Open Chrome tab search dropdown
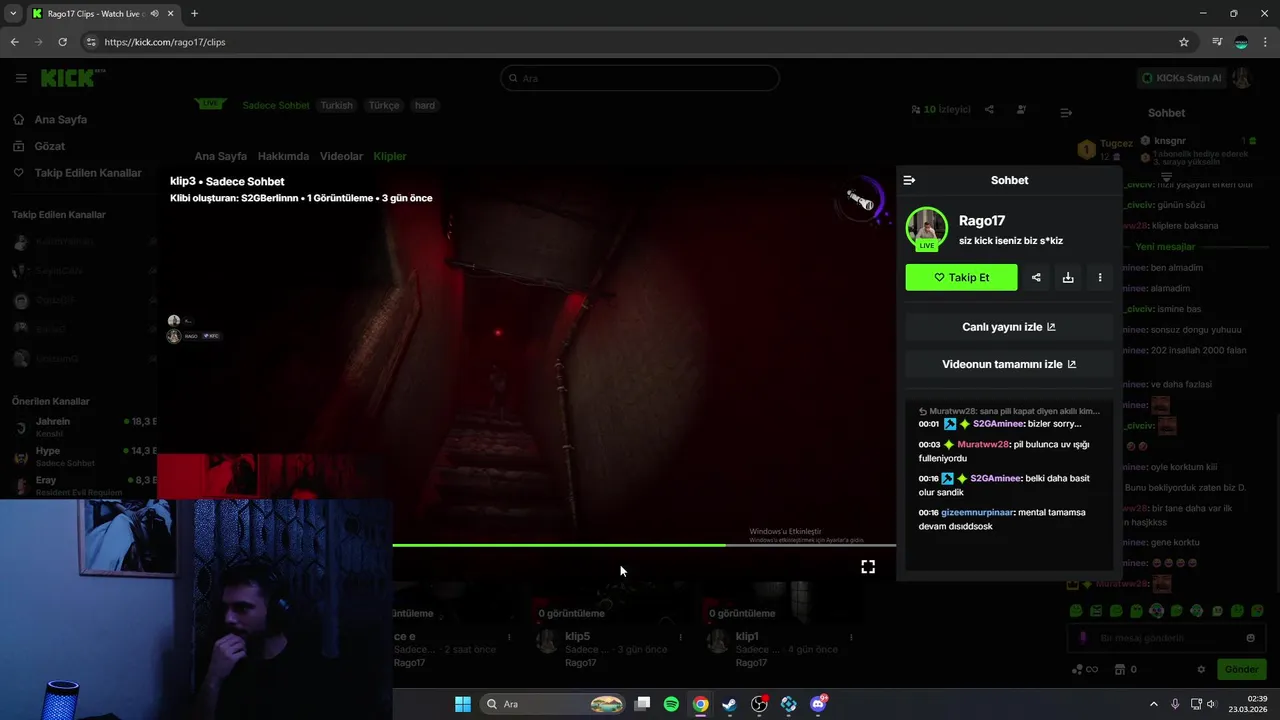The height and width of the screenshot is (720, 1280). pos(12,13)
